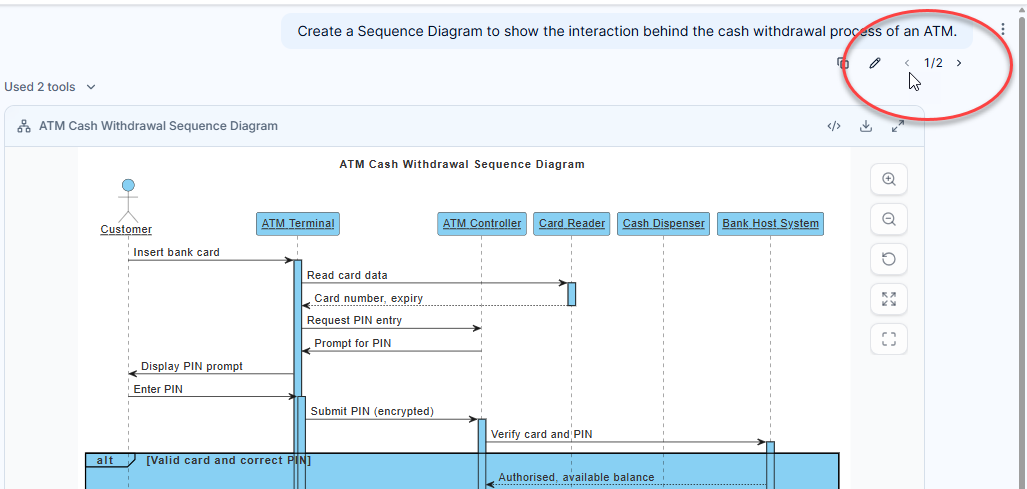This screenshot has width=1027, height=489.
Task: Toggle fullscreen frame for the diagram
Action: coord(889,339)
